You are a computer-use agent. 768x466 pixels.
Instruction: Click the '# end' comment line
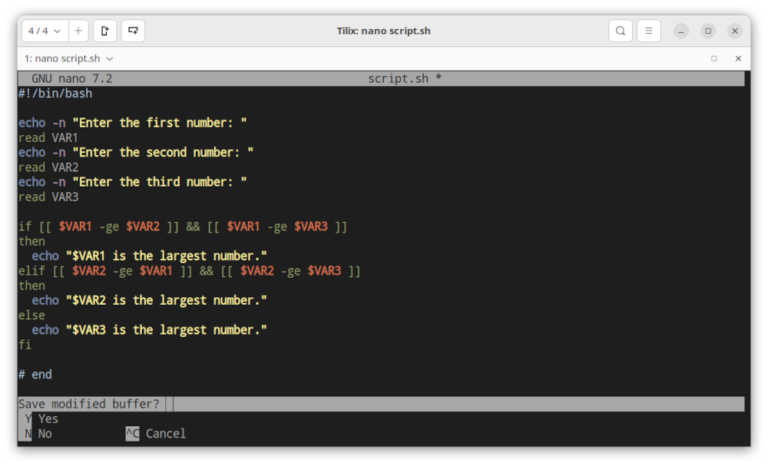pyautogui.click(x=34, y=374)
